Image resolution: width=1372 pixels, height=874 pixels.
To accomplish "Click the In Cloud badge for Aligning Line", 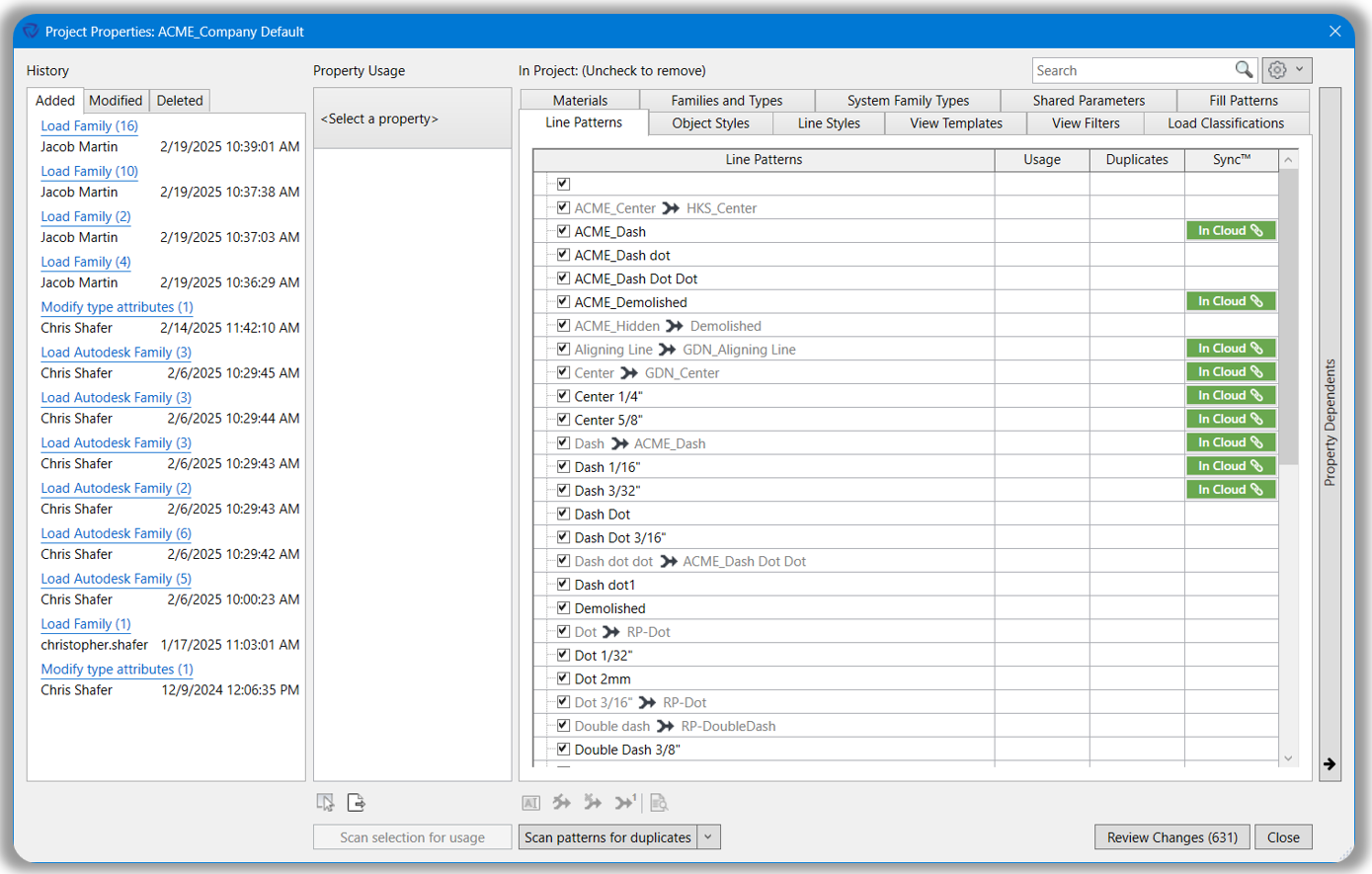I will [x=1231, y=349].
